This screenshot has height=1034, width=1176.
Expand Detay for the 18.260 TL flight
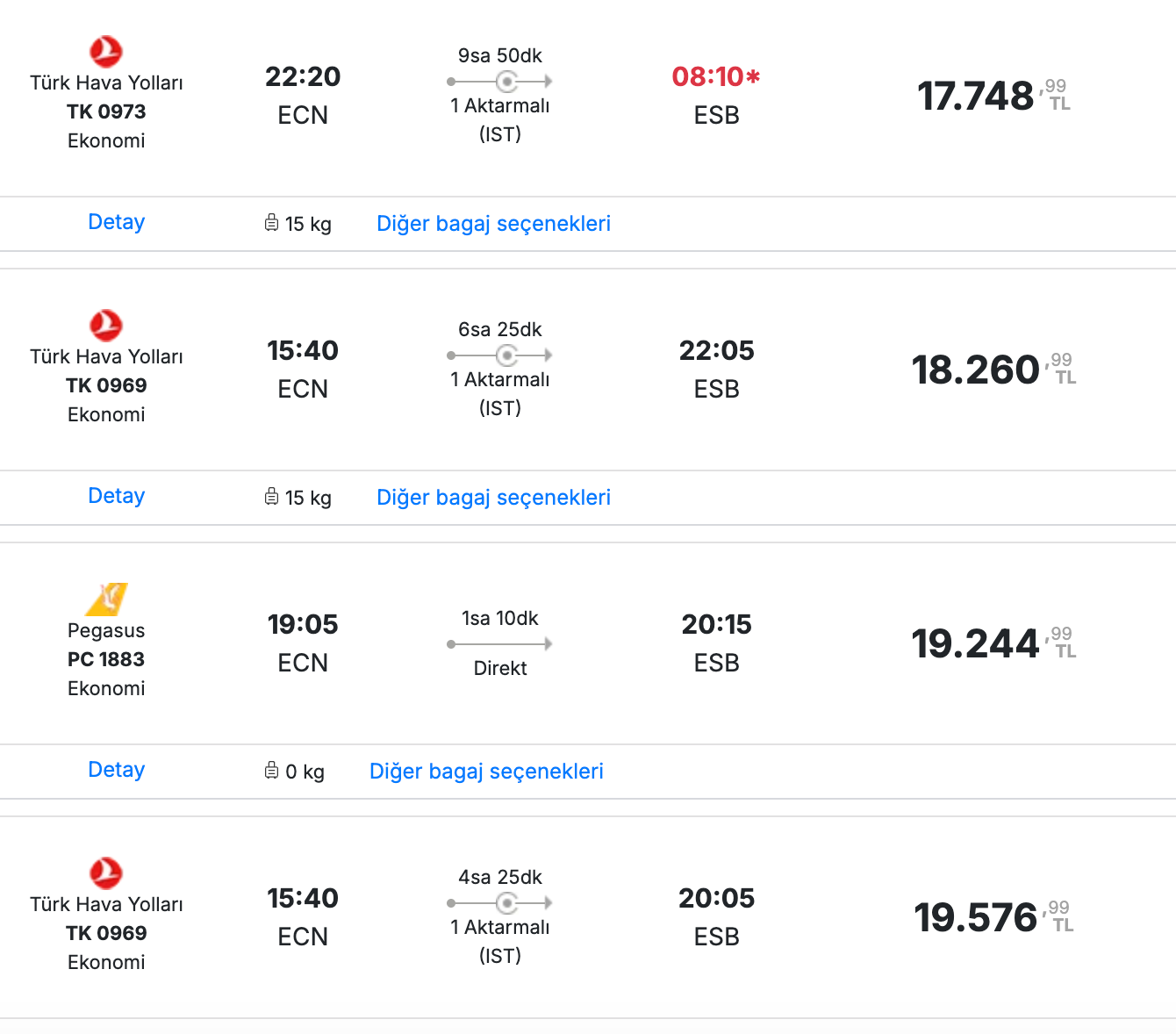117,496
